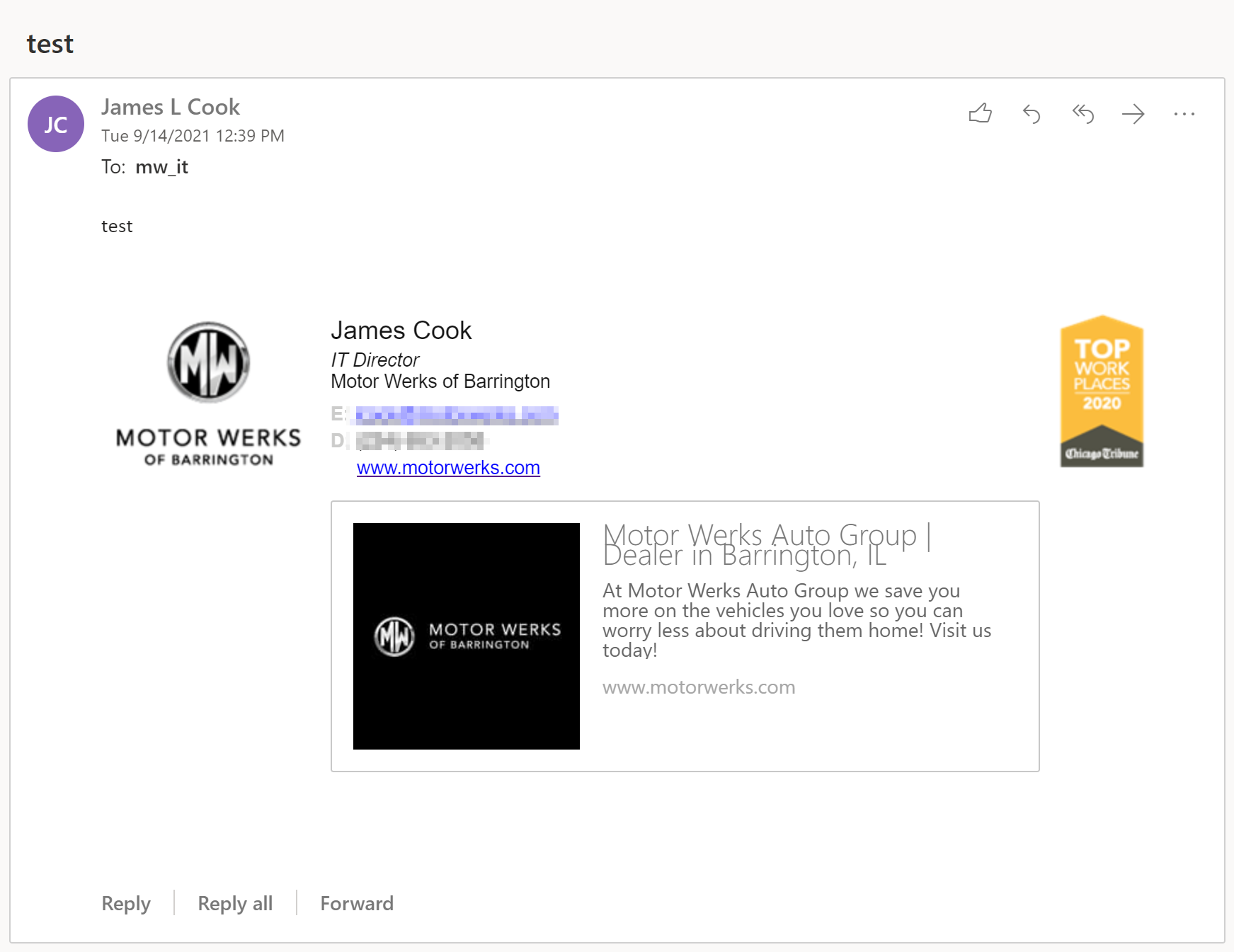Open the Motor Werks Auto Group preview title
1234x952 pixels.
click(767, 544)
